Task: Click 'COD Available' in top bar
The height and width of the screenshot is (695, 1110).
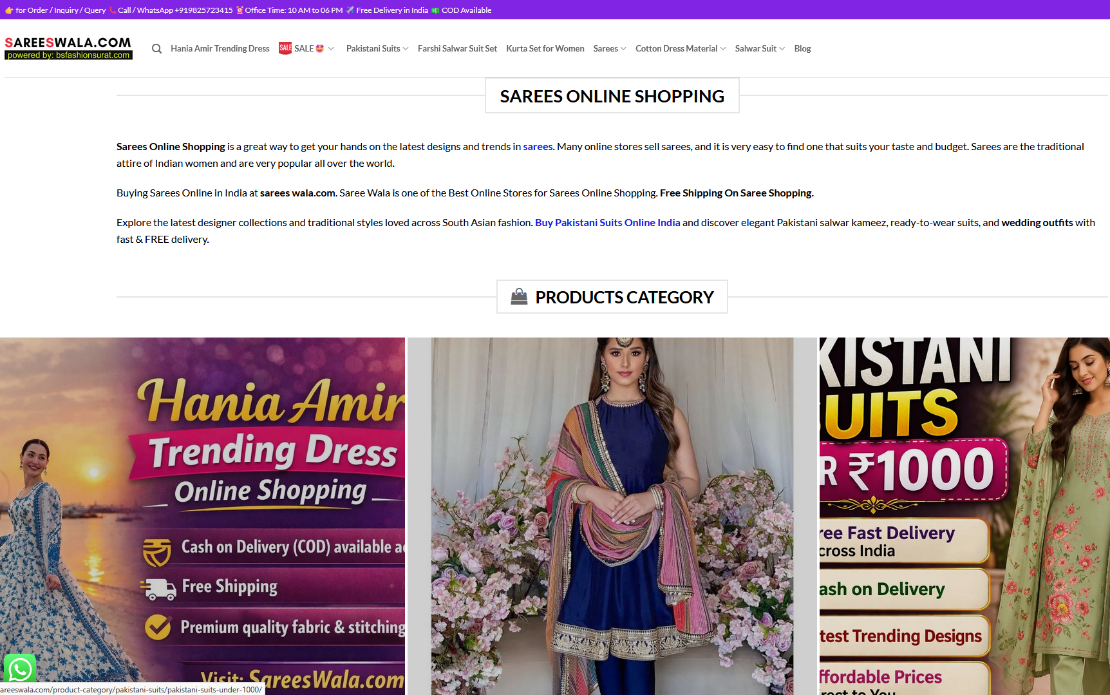Action: [x=467, y=10]
